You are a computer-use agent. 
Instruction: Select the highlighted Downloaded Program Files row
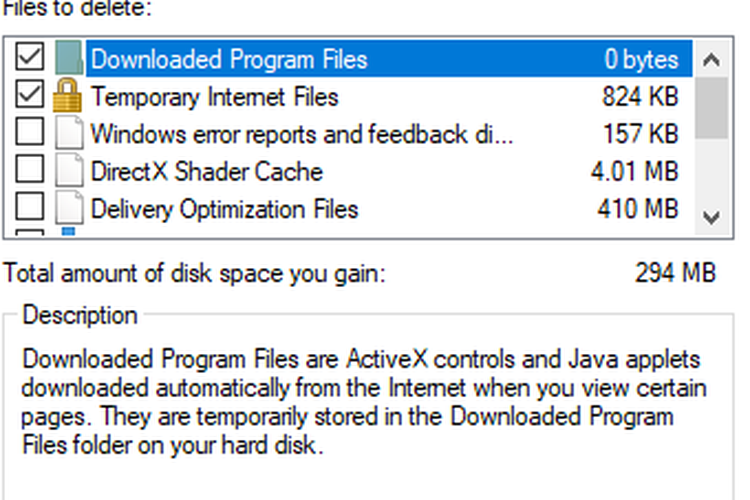click(x=389, y=59)
